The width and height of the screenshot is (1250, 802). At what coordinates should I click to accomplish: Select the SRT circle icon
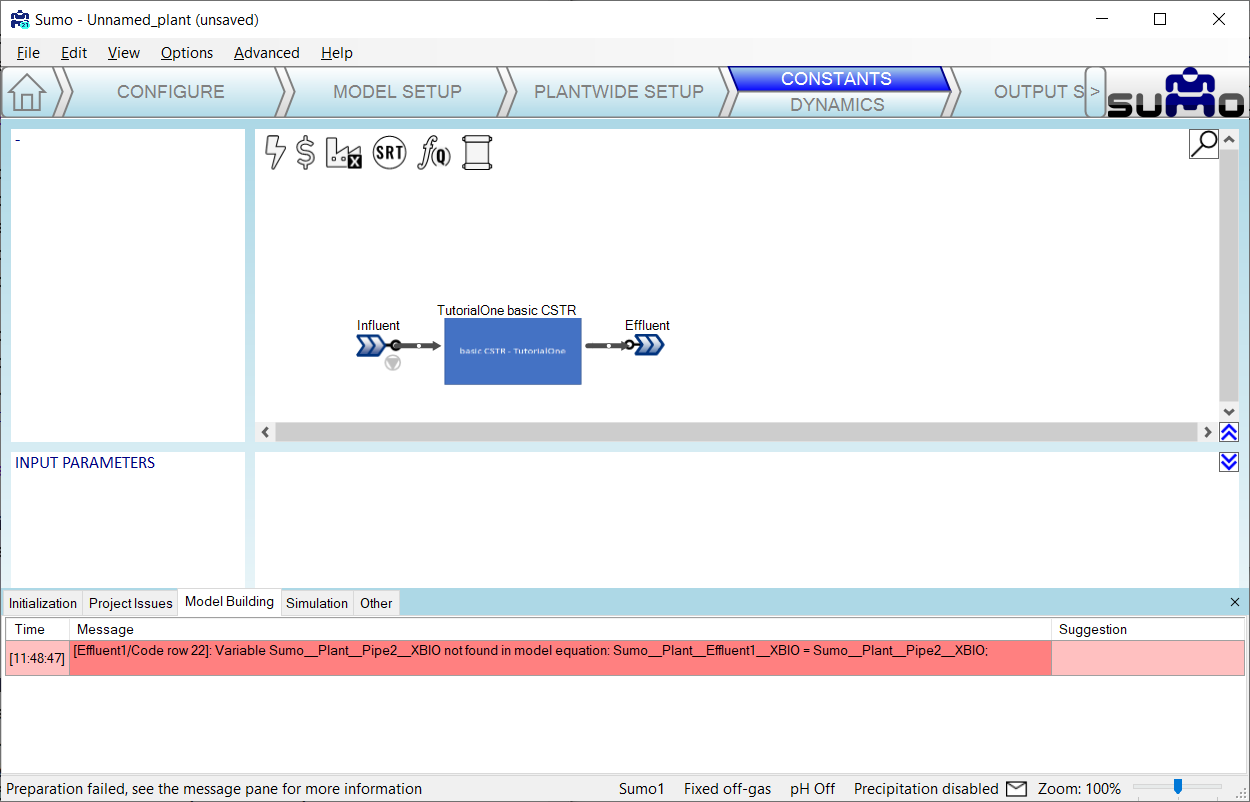[389, 152]
